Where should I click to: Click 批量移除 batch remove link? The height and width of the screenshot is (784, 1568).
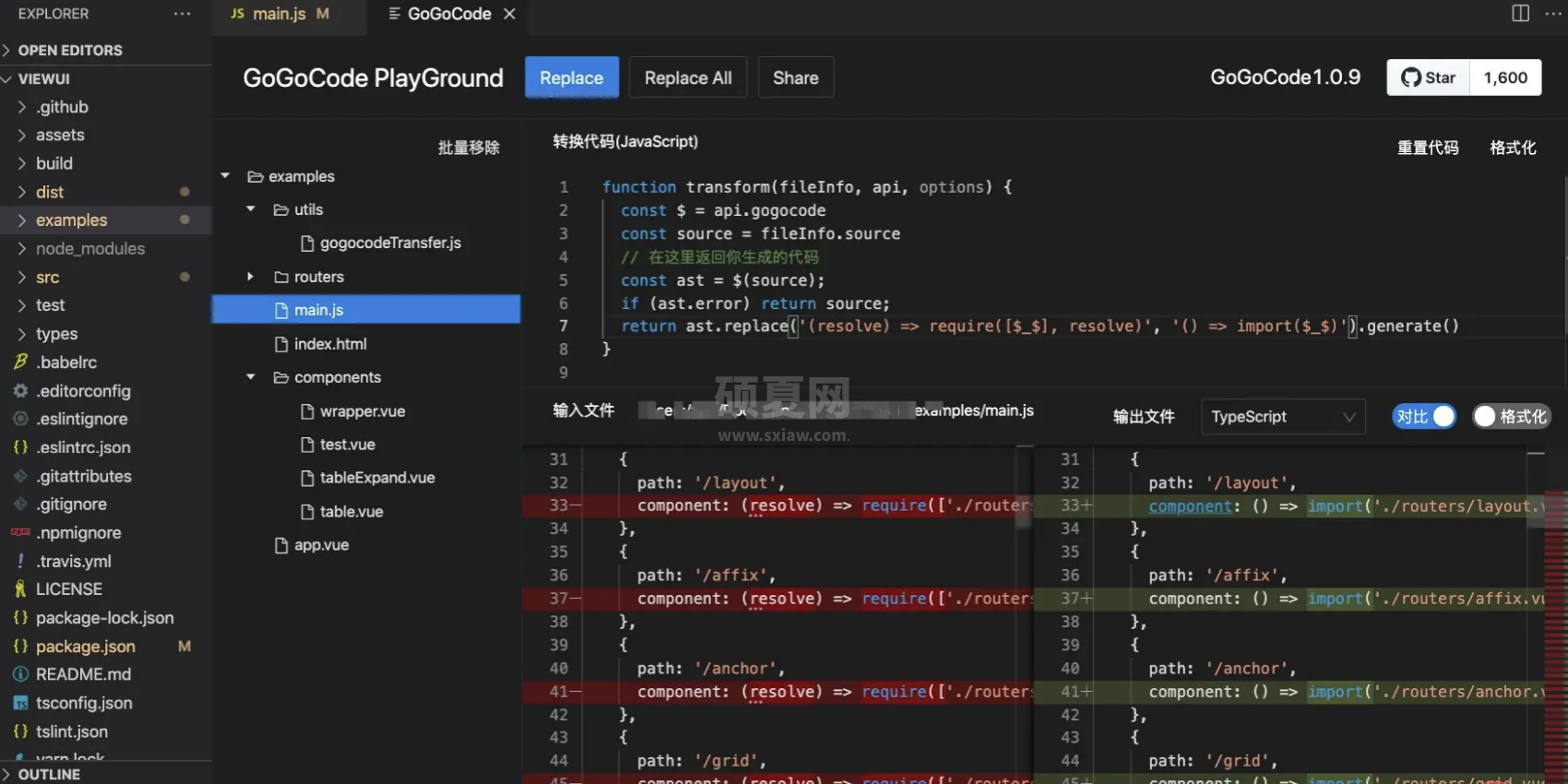[x=469, y=148]
